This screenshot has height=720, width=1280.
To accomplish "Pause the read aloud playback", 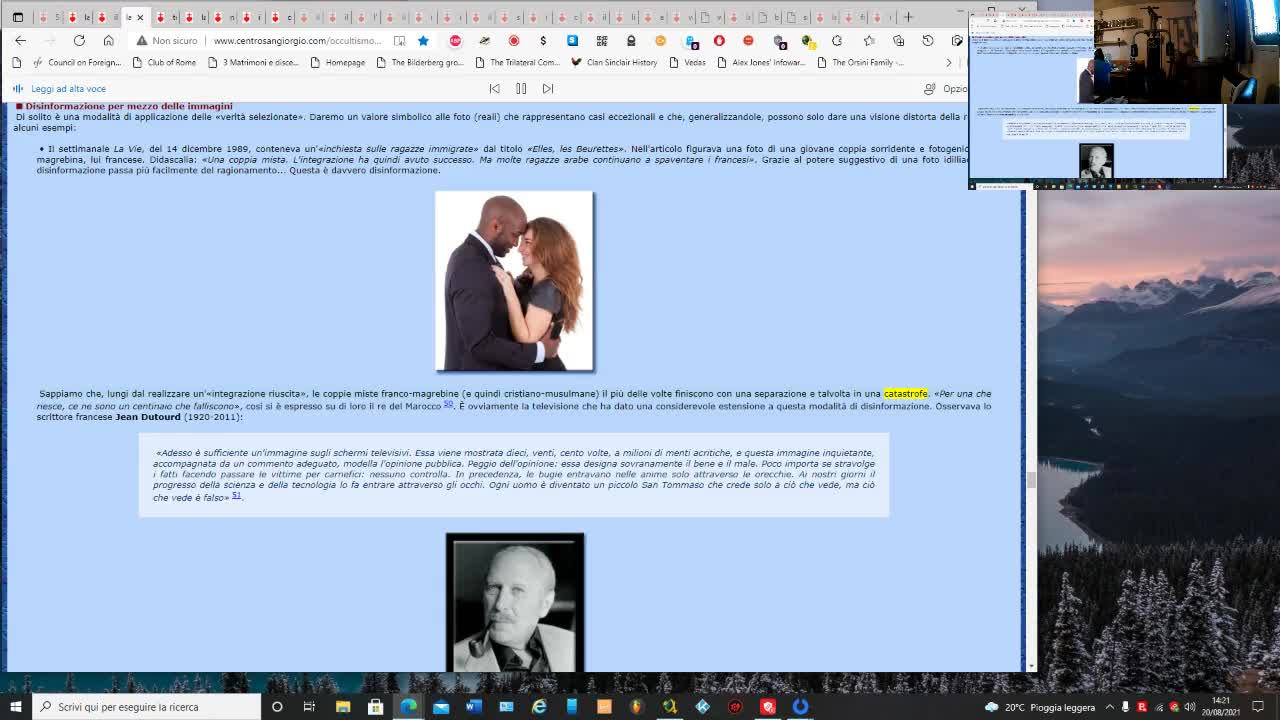I will (x=521, y=89).
